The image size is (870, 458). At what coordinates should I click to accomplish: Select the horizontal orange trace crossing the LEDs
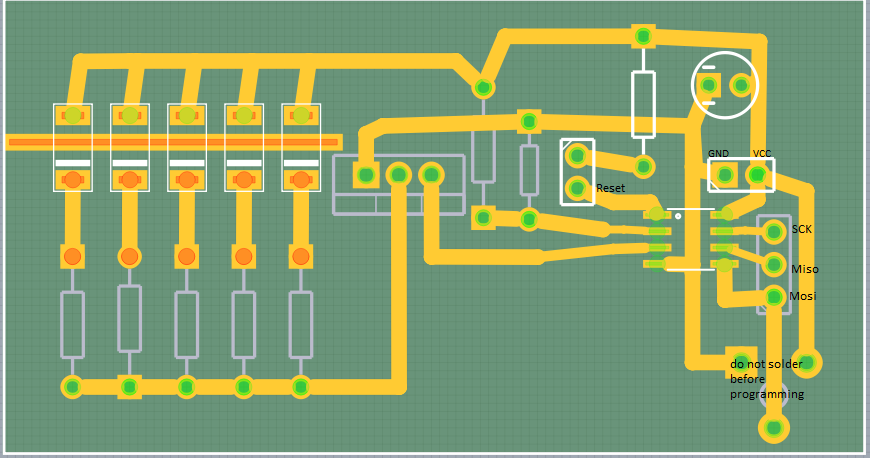pos(174,142)
